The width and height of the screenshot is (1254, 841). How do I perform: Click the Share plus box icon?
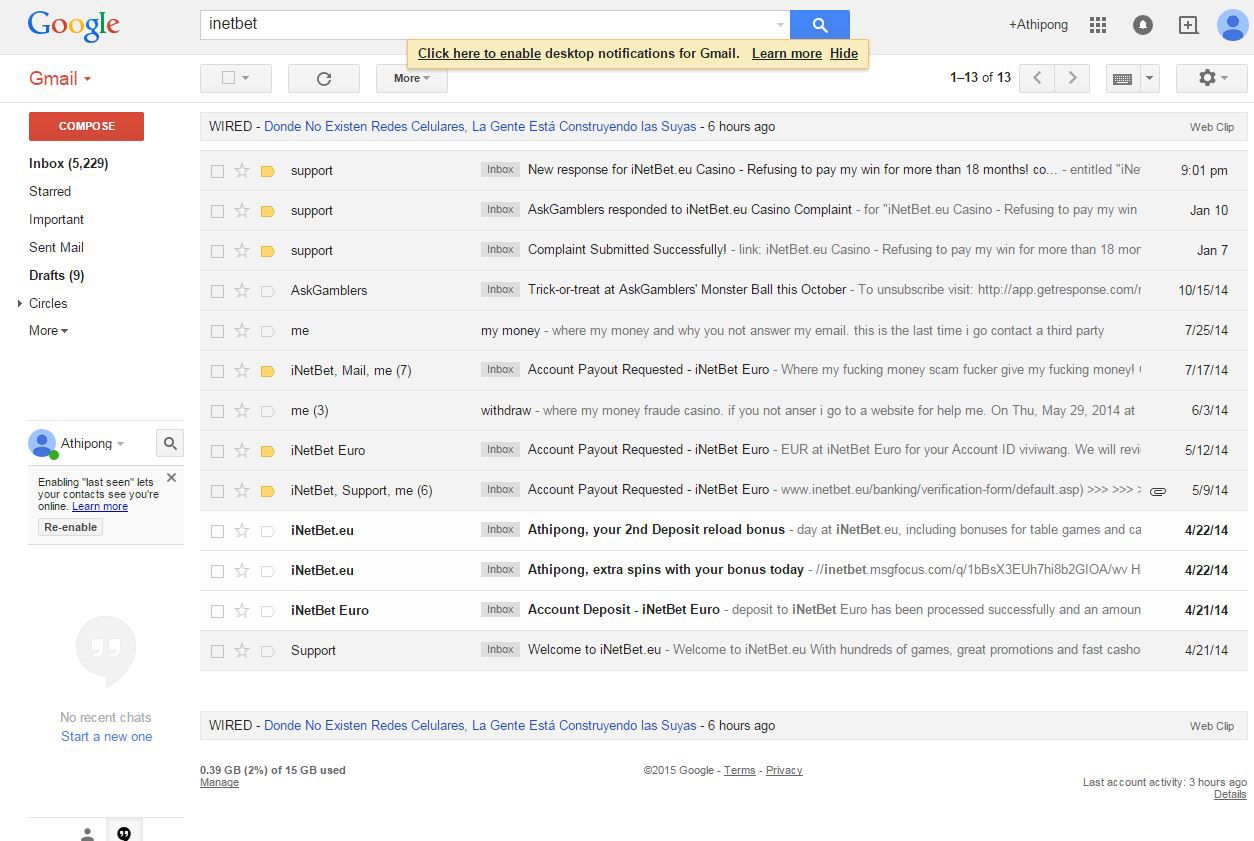pos(1188,25)
